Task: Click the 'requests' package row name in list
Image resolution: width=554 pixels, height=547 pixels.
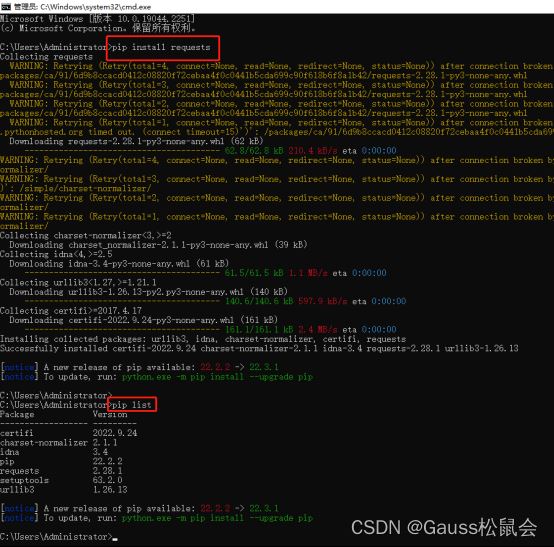Action: pos(19,471)
